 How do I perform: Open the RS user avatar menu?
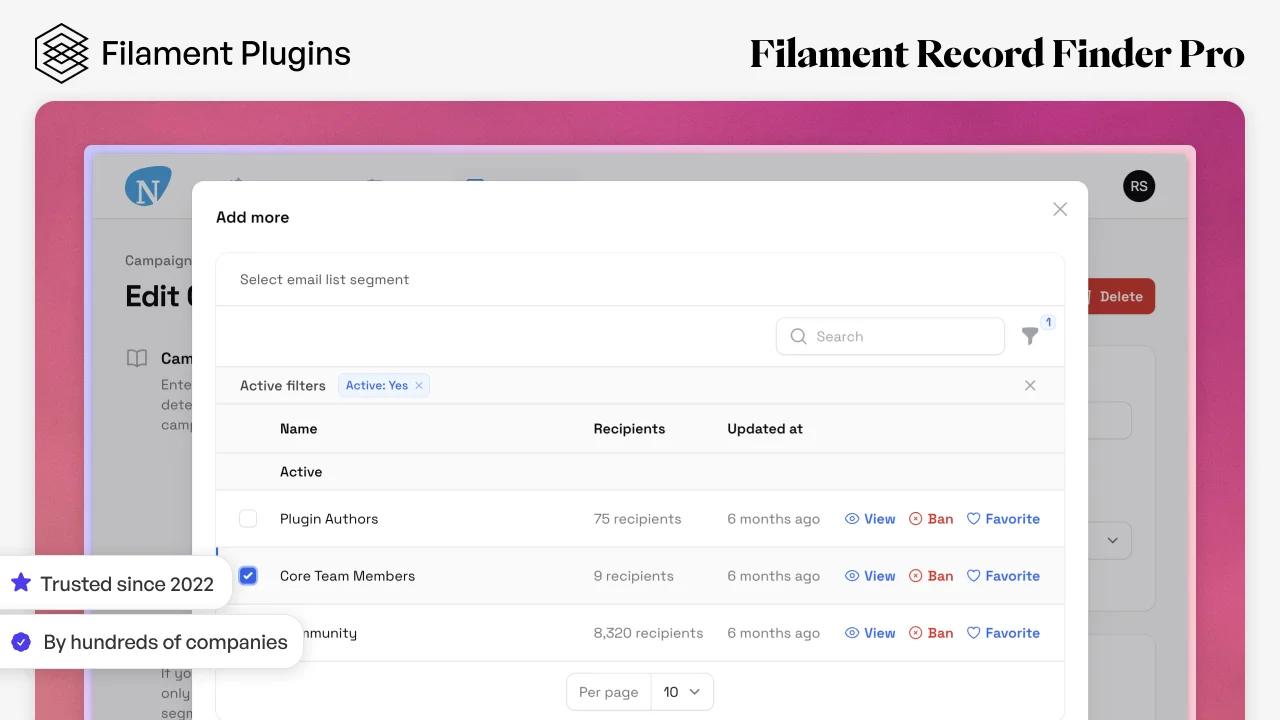click(x=1139, y=186)
